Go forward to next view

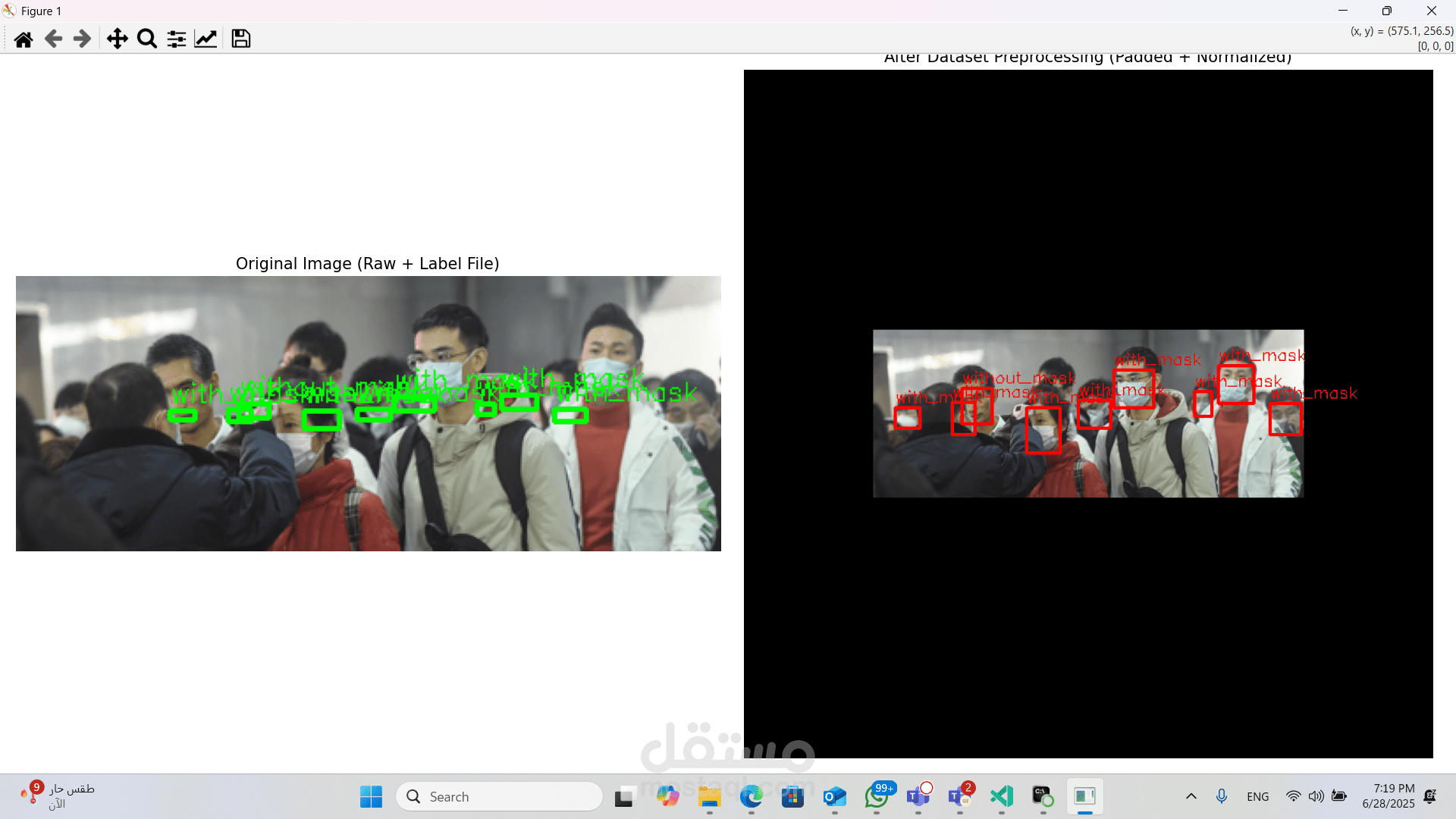point(82,39)
